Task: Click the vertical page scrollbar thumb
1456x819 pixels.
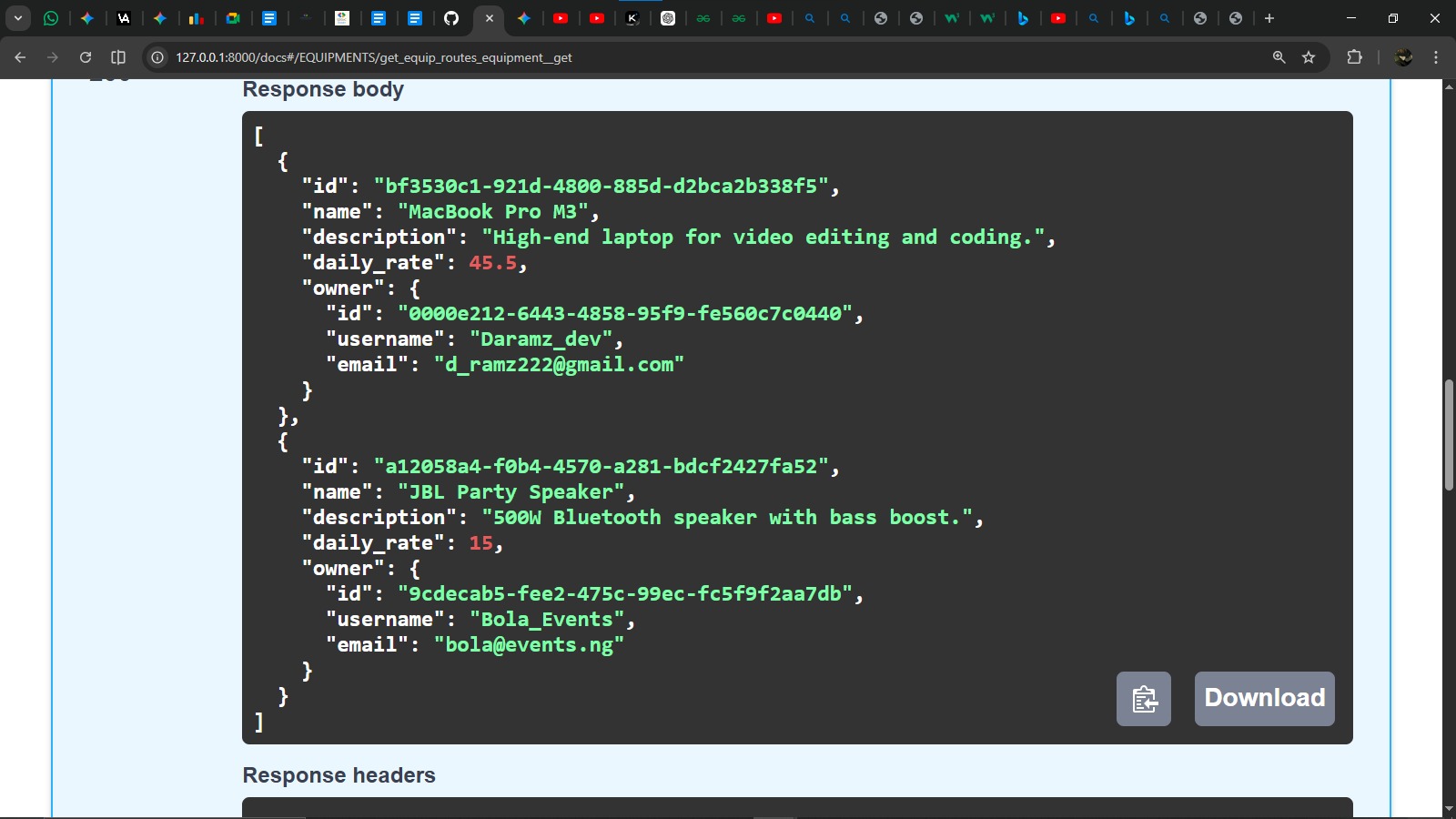Action: click(1449, 435)
